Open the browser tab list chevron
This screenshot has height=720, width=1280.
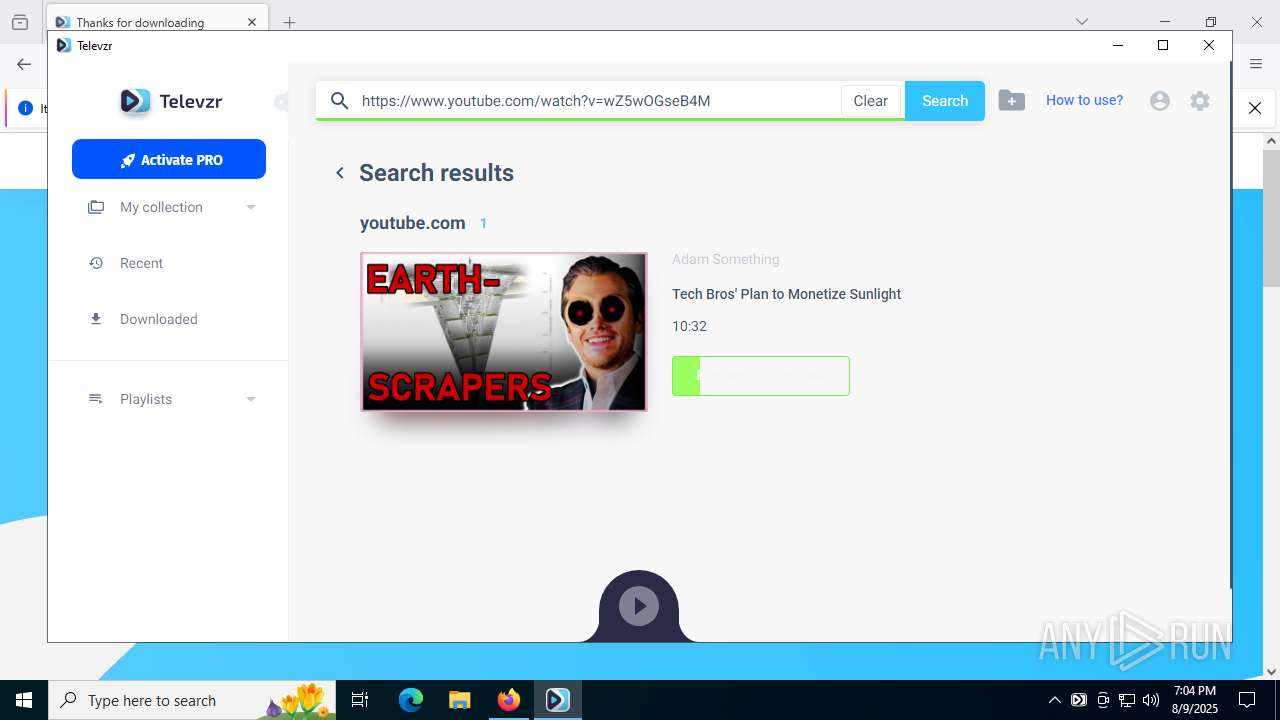click(1082, 22)
